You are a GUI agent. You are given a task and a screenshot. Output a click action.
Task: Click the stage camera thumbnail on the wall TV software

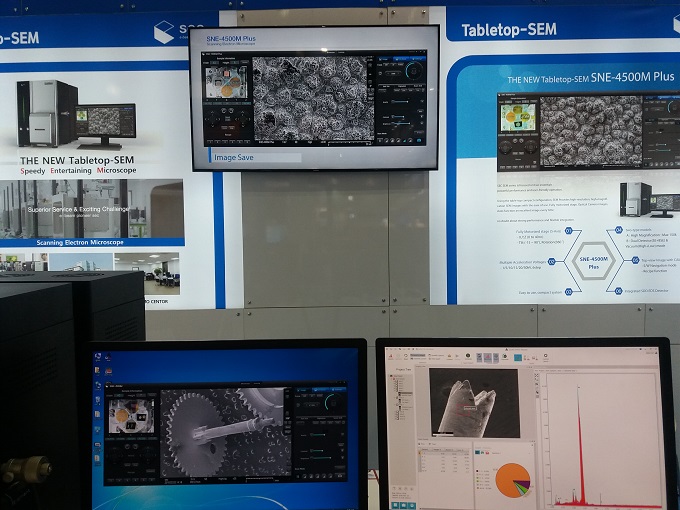226,82
